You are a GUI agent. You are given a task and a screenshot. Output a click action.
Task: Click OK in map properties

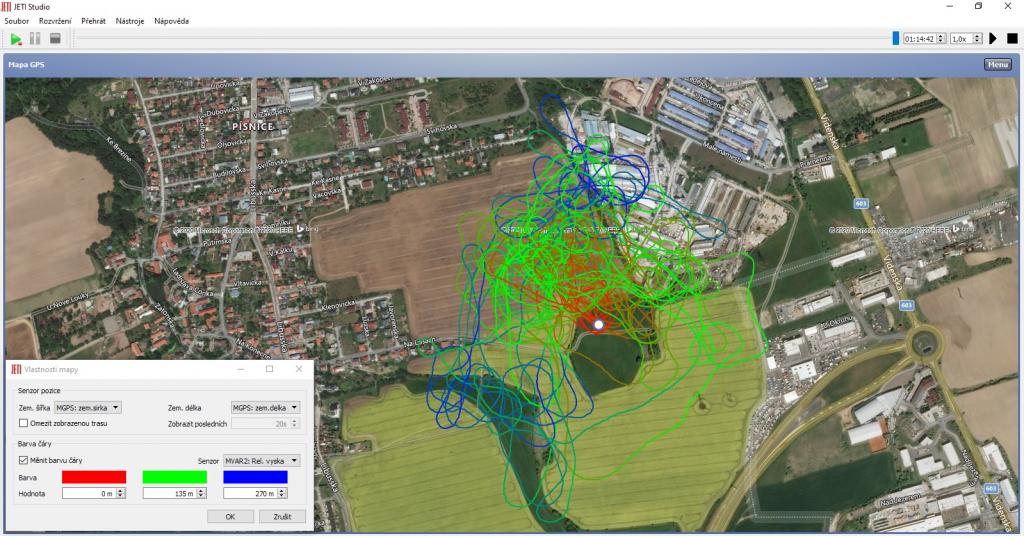tap(230, 516)
